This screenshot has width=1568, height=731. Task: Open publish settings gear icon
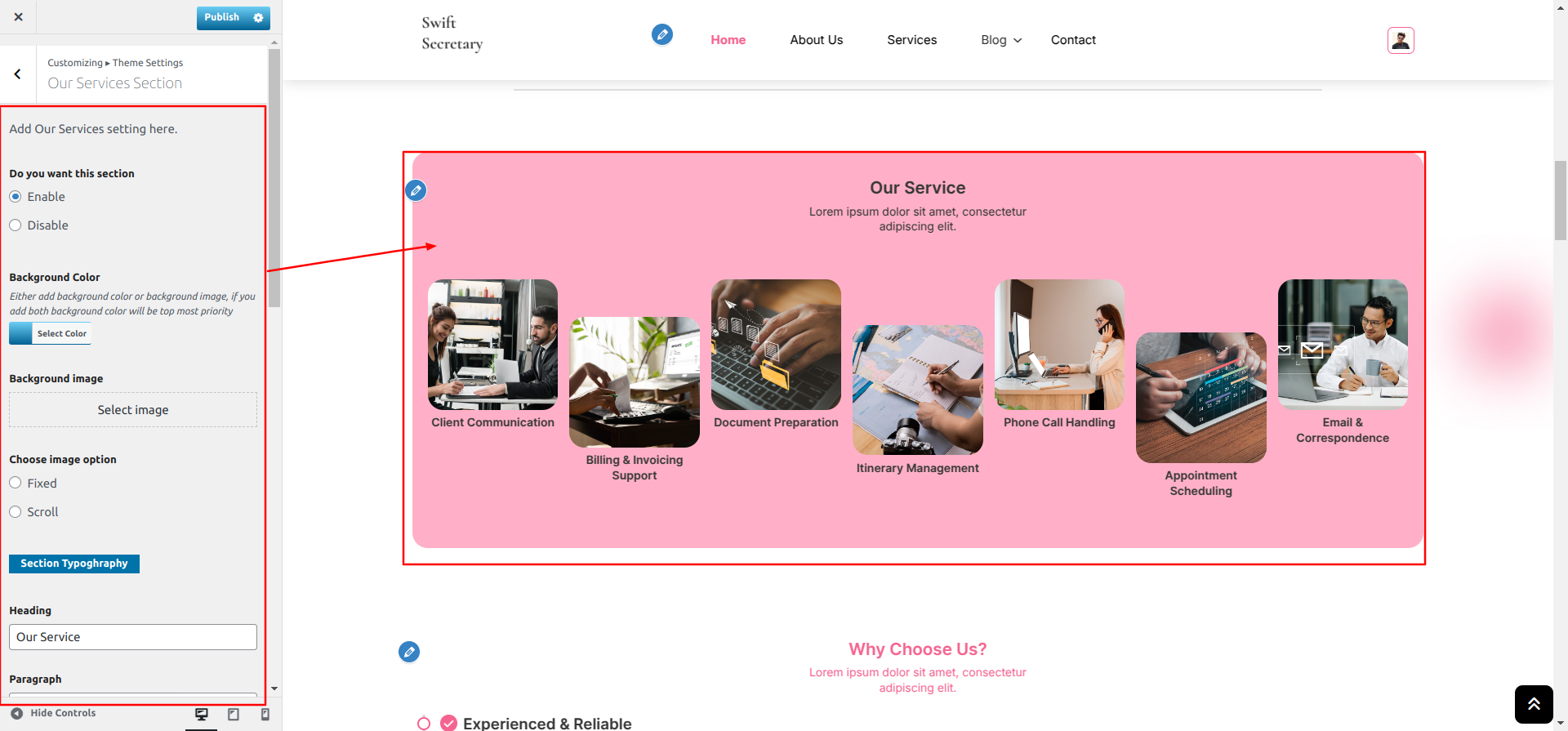coord(258,17)
